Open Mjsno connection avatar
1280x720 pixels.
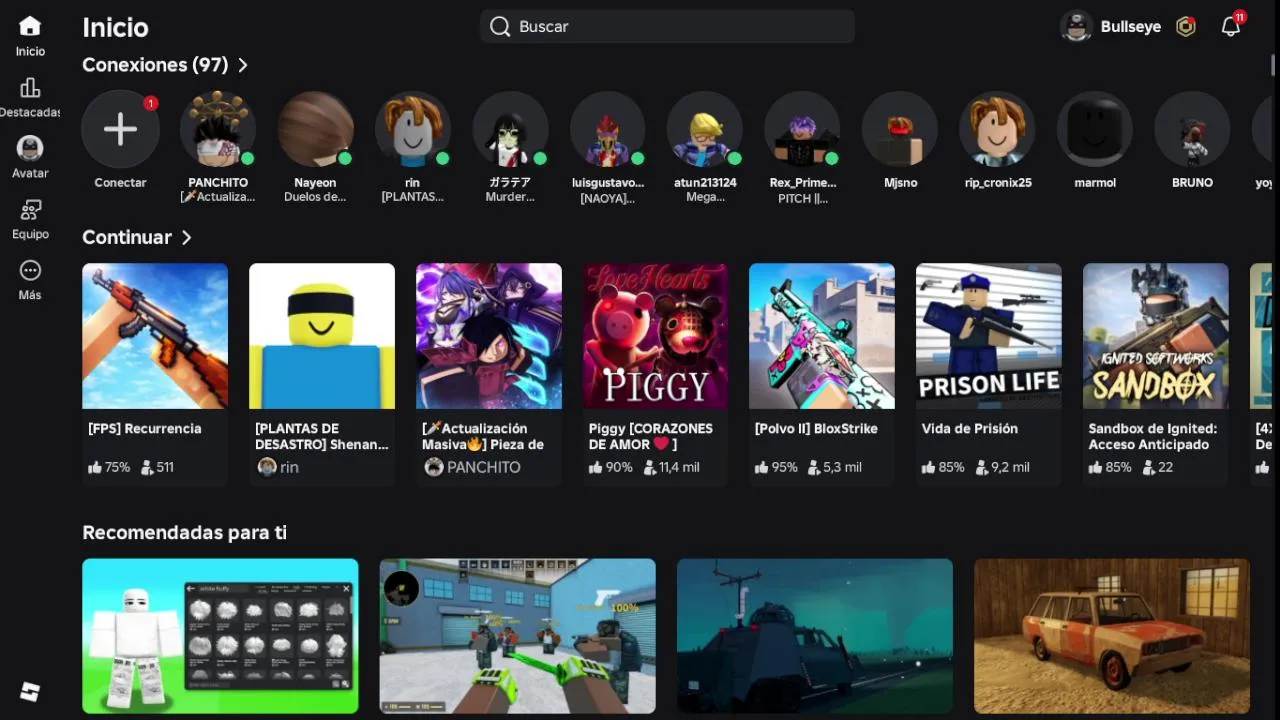(900, 129)
